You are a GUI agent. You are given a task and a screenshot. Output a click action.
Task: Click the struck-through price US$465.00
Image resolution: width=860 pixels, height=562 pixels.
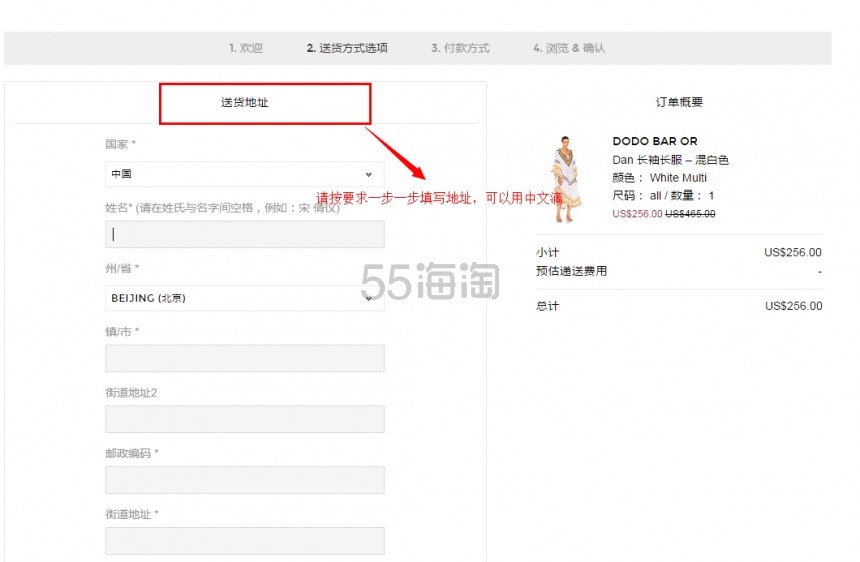[x=690, y=214]
